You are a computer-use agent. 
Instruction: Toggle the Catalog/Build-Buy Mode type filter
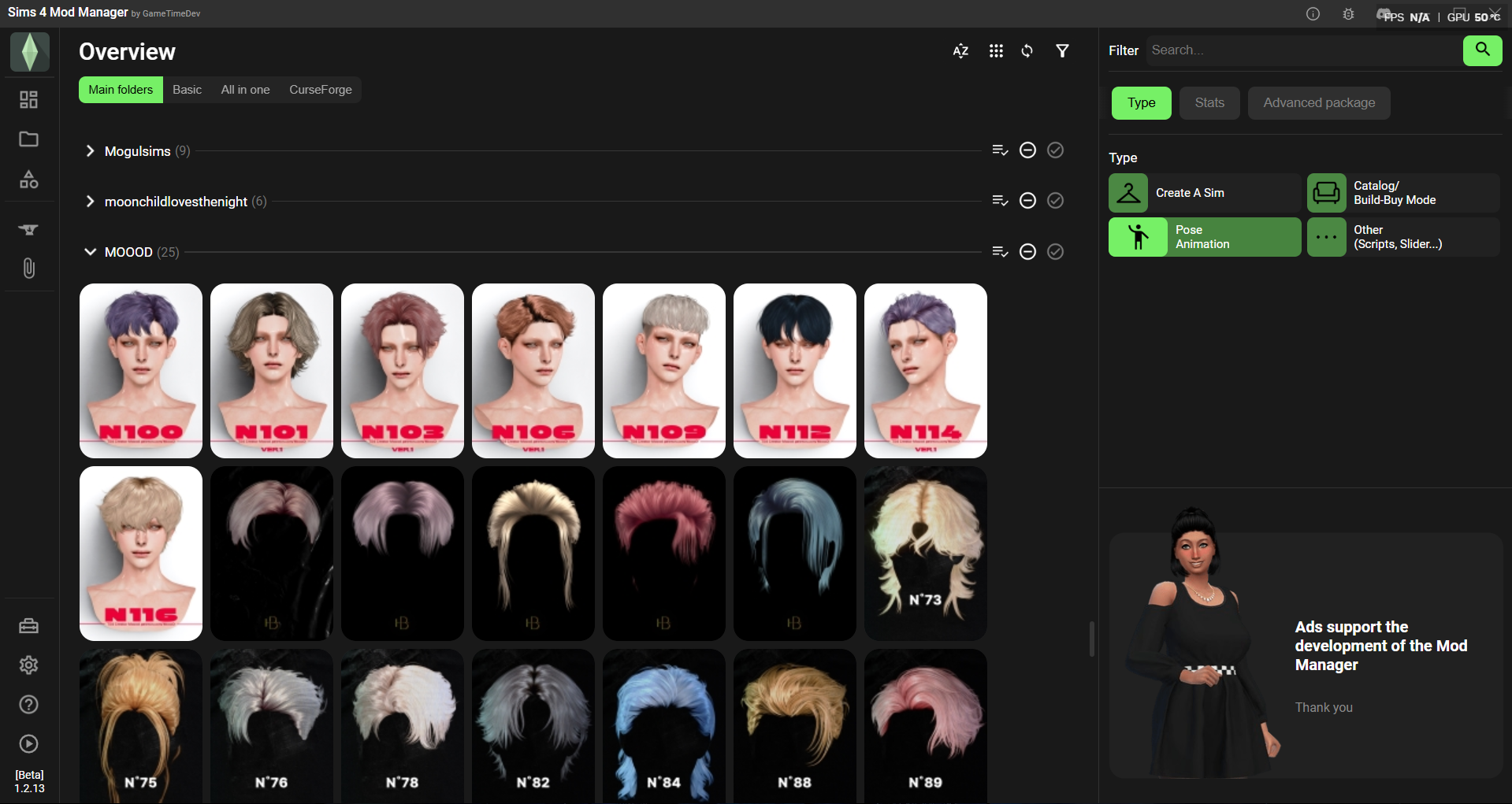click(x=1403, y=193)
